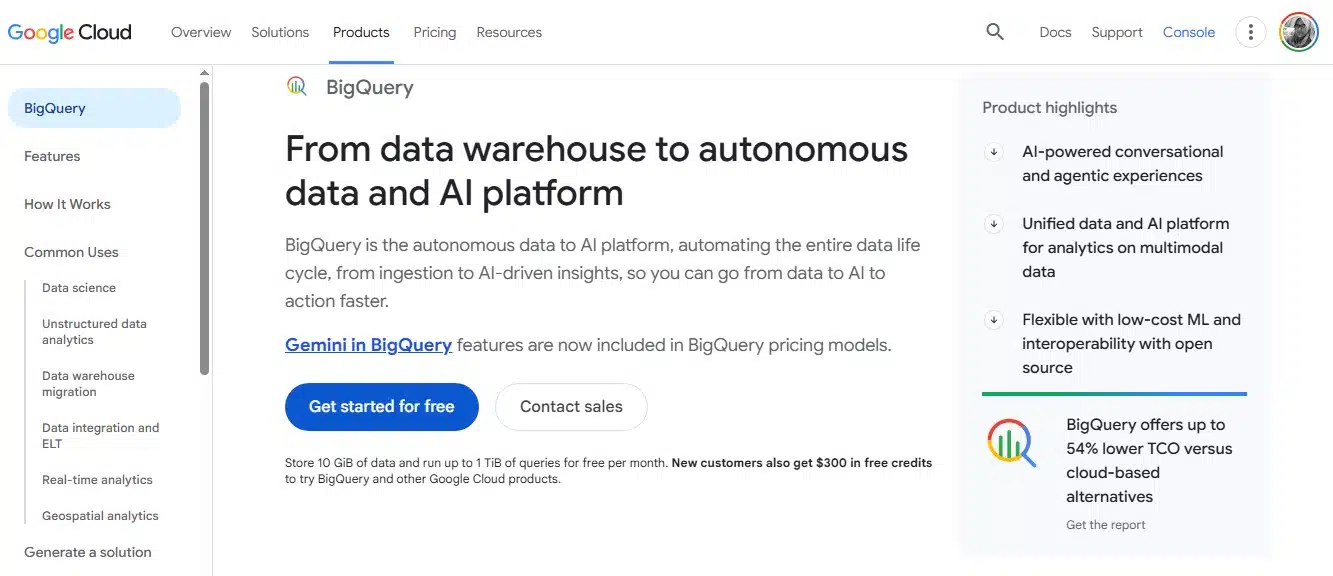Go to Docs link in header
This screenshot has height=576, width=1333.
coord(1055,32)
